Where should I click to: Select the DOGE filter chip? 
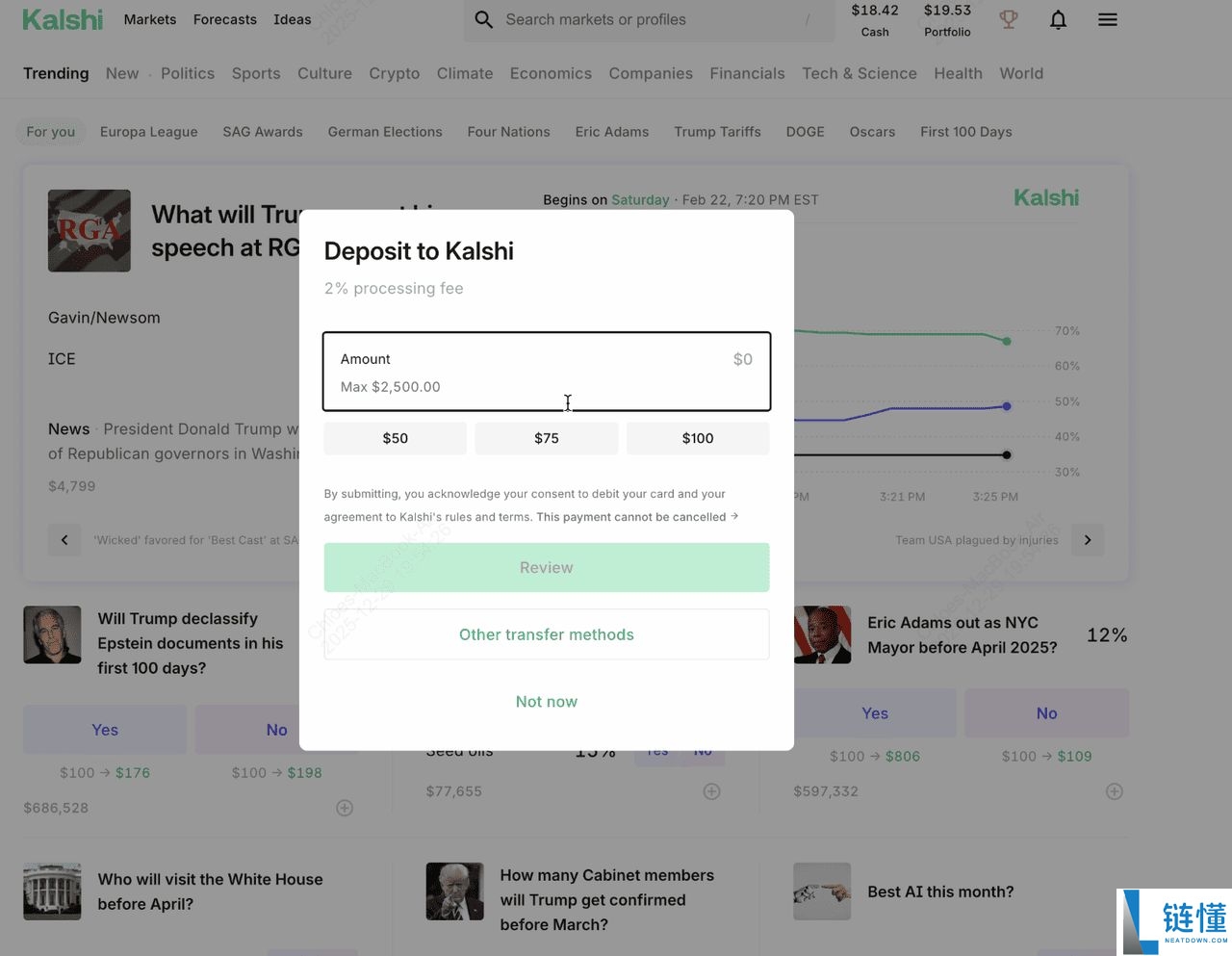click(806, 132)
